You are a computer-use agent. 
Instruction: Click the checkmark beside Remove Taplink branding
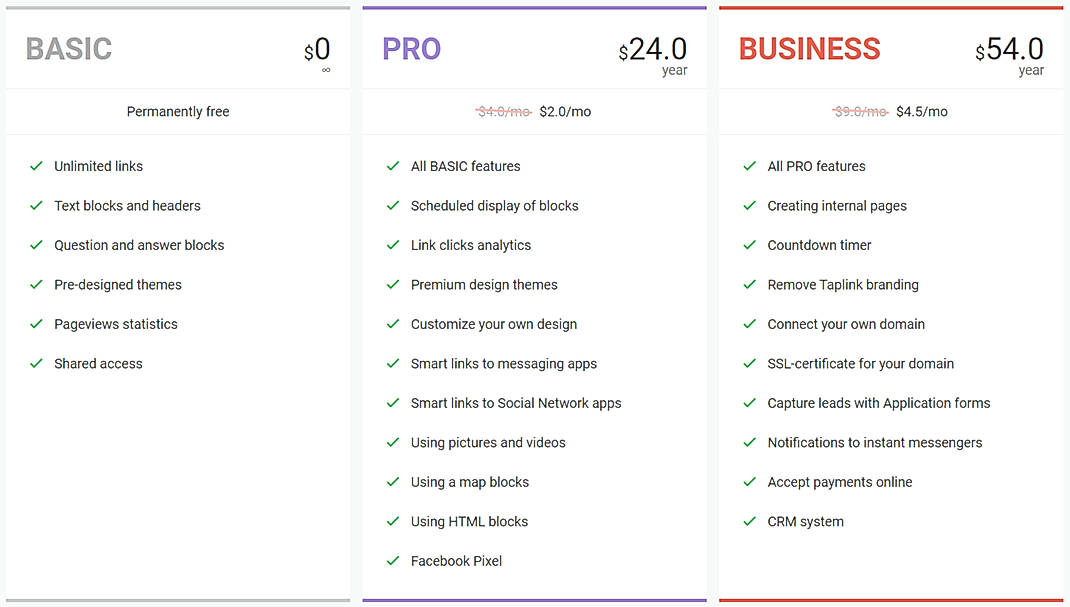point(749,284)
